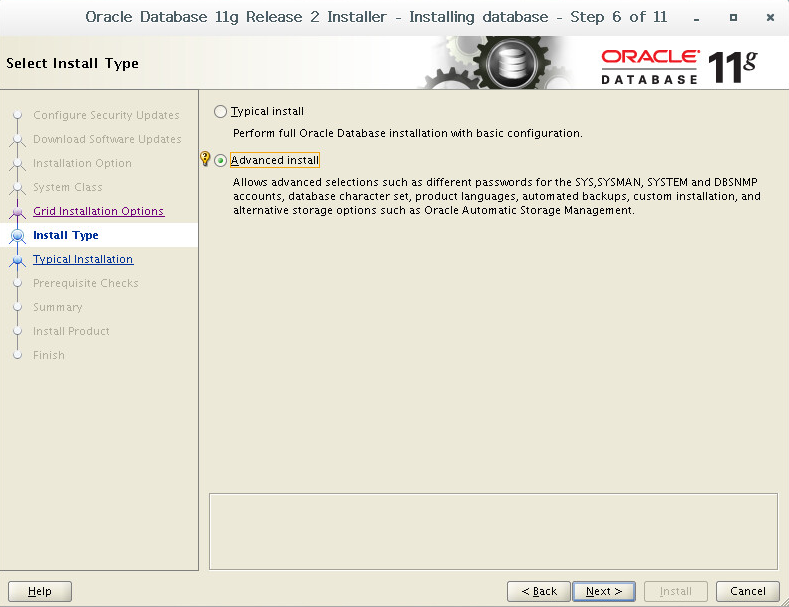Screen dimensions: 789x607
Task: Select the Advanced install radio button
Action: (220, 161)
